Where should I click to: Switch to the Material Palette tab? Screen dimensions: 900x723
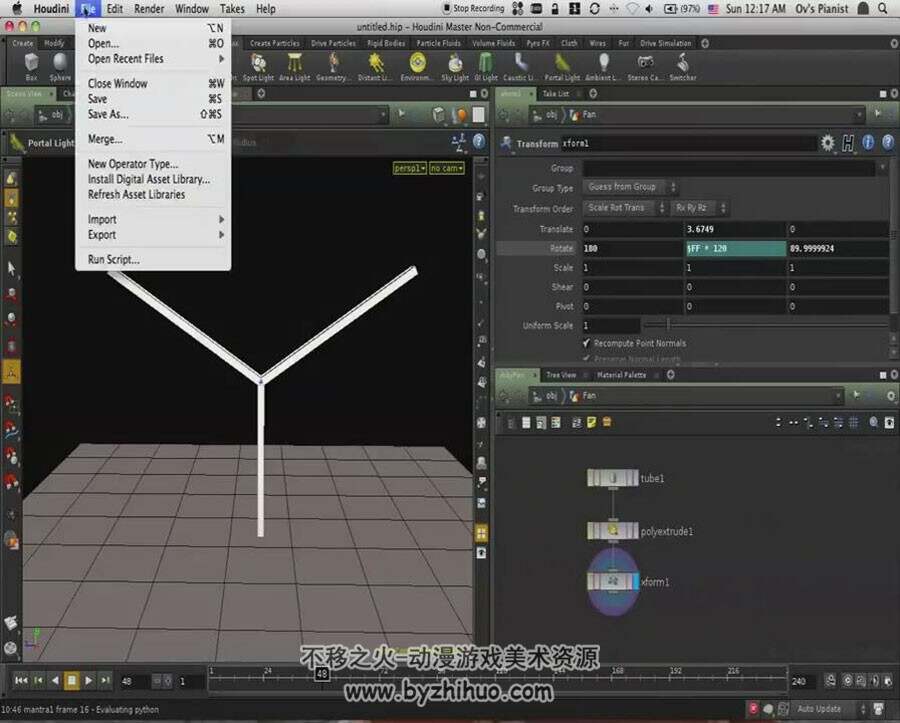click(621, 375)
